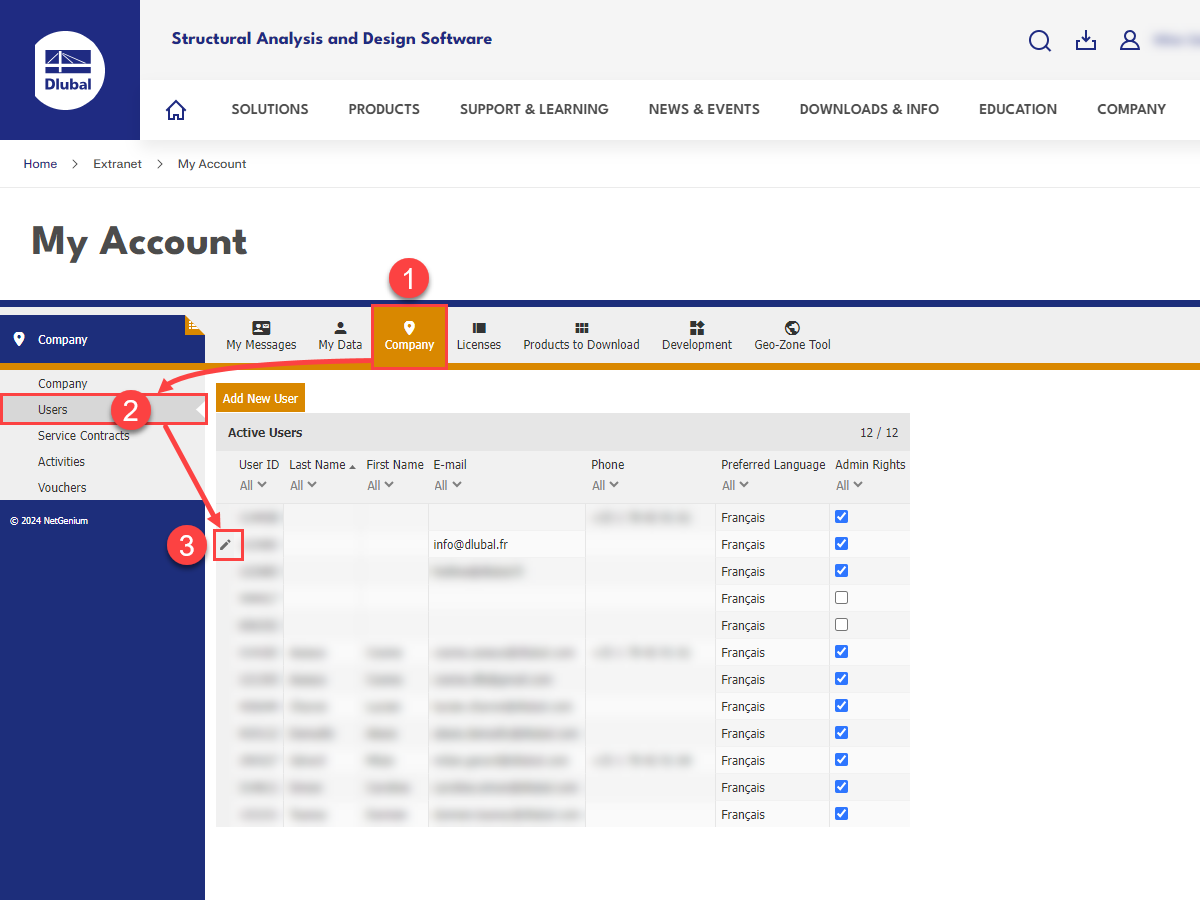Open the My Data person icon tab
The height and width of the screenshot is (900, 1200).
340,336
